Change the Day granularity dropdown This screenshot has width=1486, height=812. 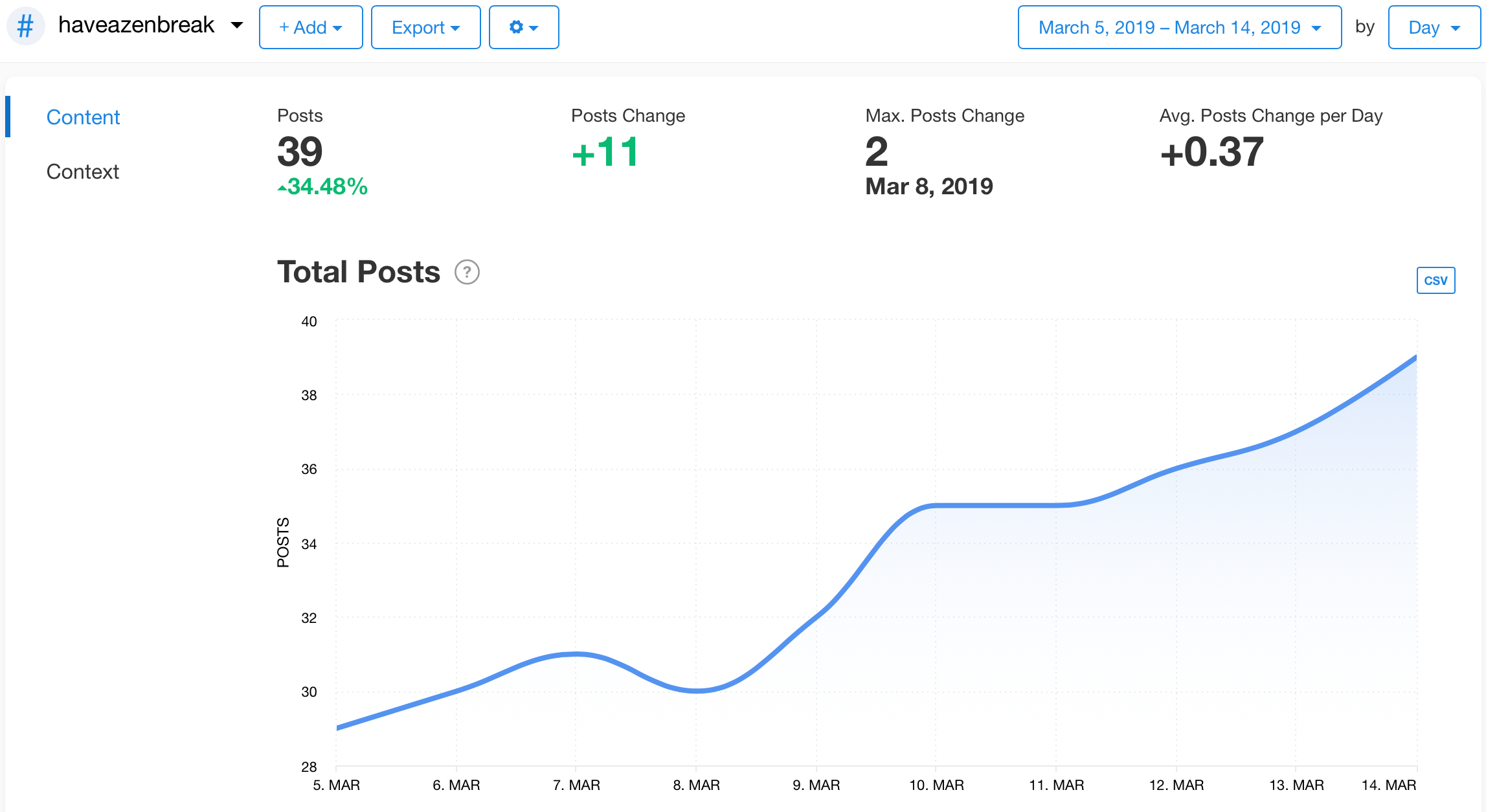(1434, 27)
